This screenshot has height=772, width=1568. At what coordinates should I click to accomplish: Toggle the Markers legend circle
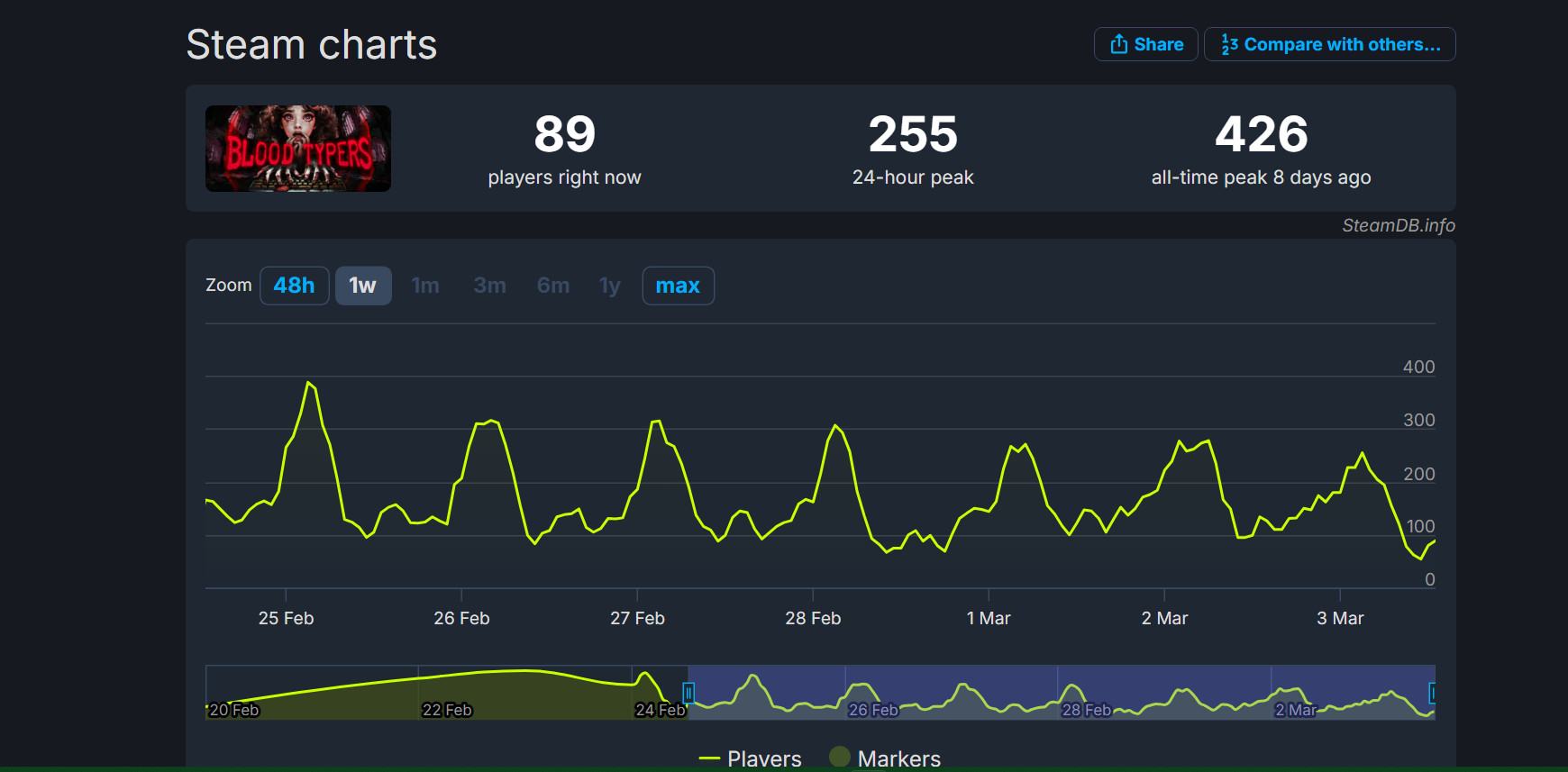(x=839, y=757)
